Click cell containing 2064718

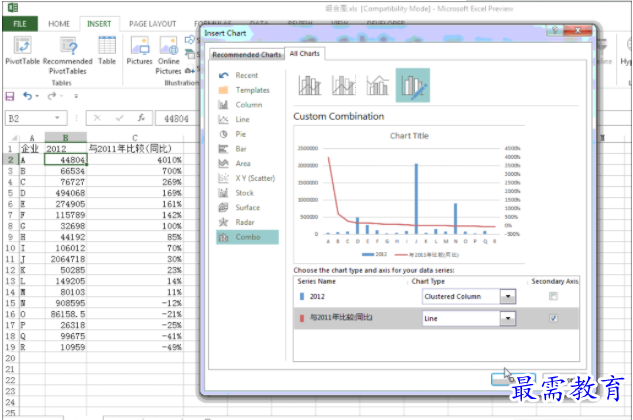[66, 259]
